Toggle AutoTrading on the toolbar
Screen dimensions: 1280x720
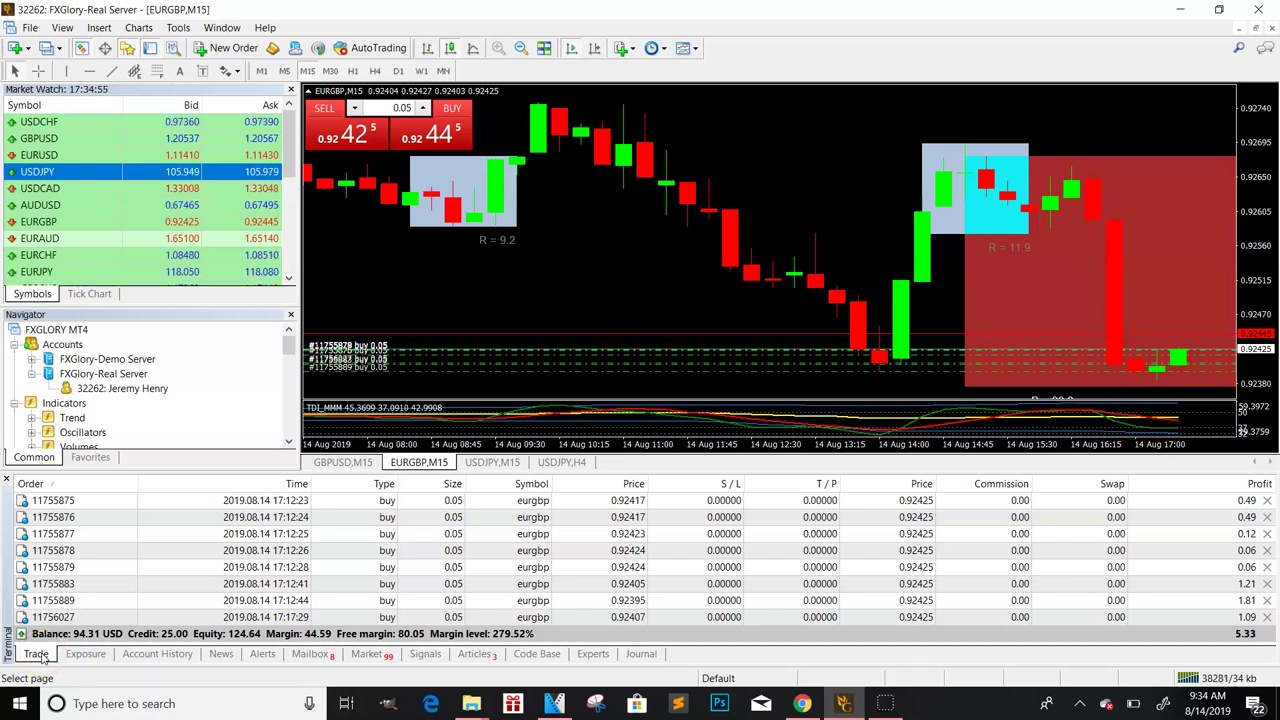tap(370, 48)
